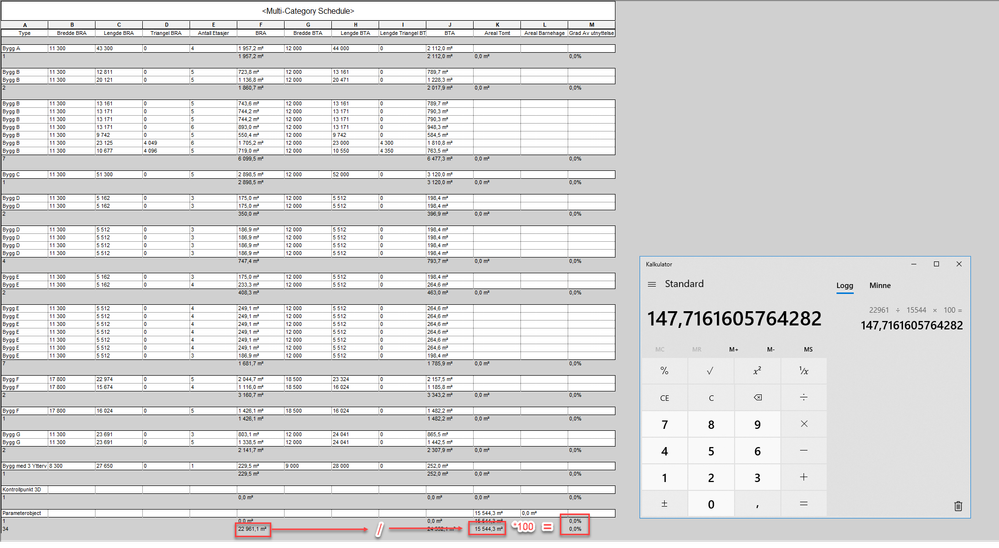The width and height of the screenshot is (999, 548).
Task: Click digit 5 on the keypad
Action: pyautogui.click(x=711, y=451)
